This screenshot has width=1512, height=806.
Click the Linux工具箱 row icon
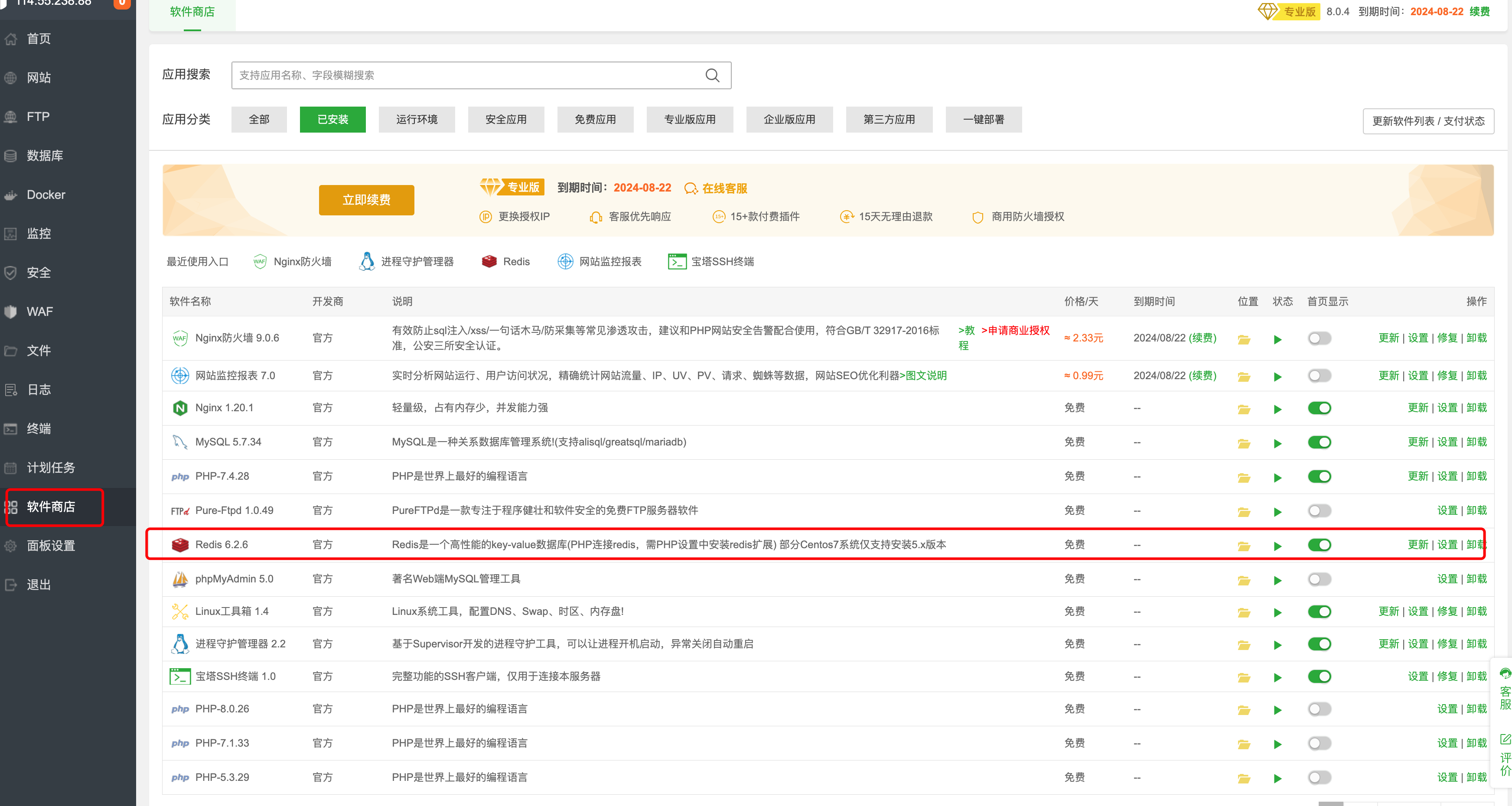[179, 611]
